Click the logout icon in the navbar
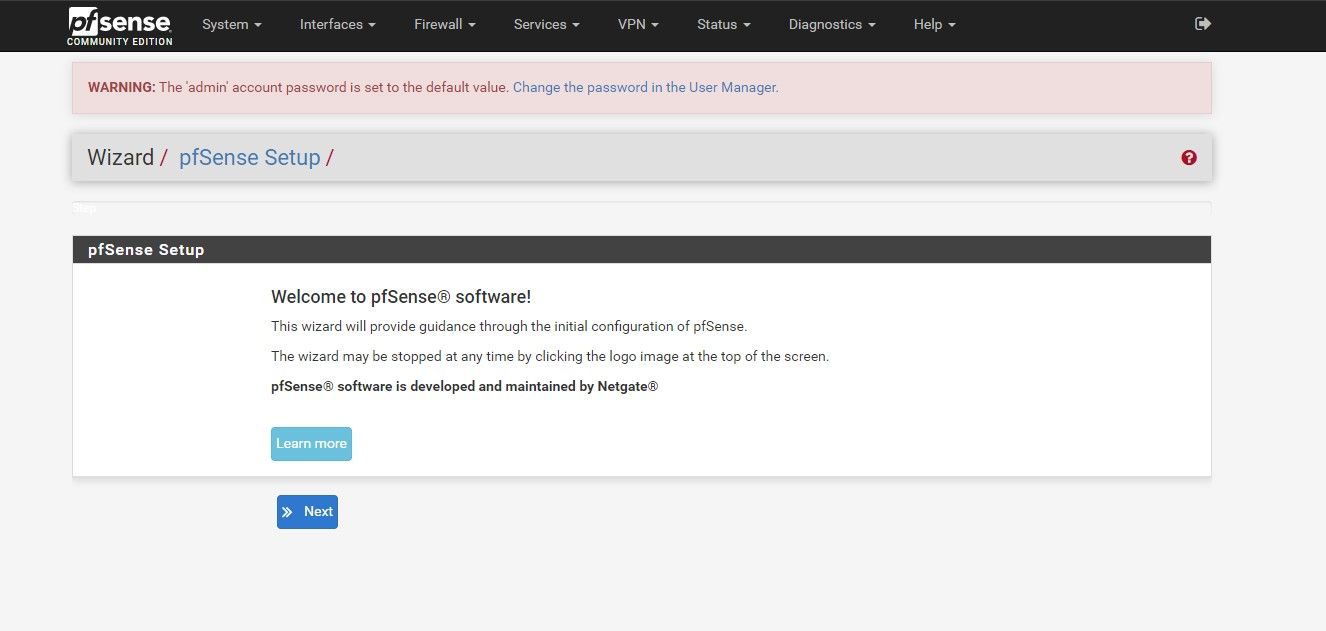The width and height of the screenshot is (1326, 631). (1203, 24)
